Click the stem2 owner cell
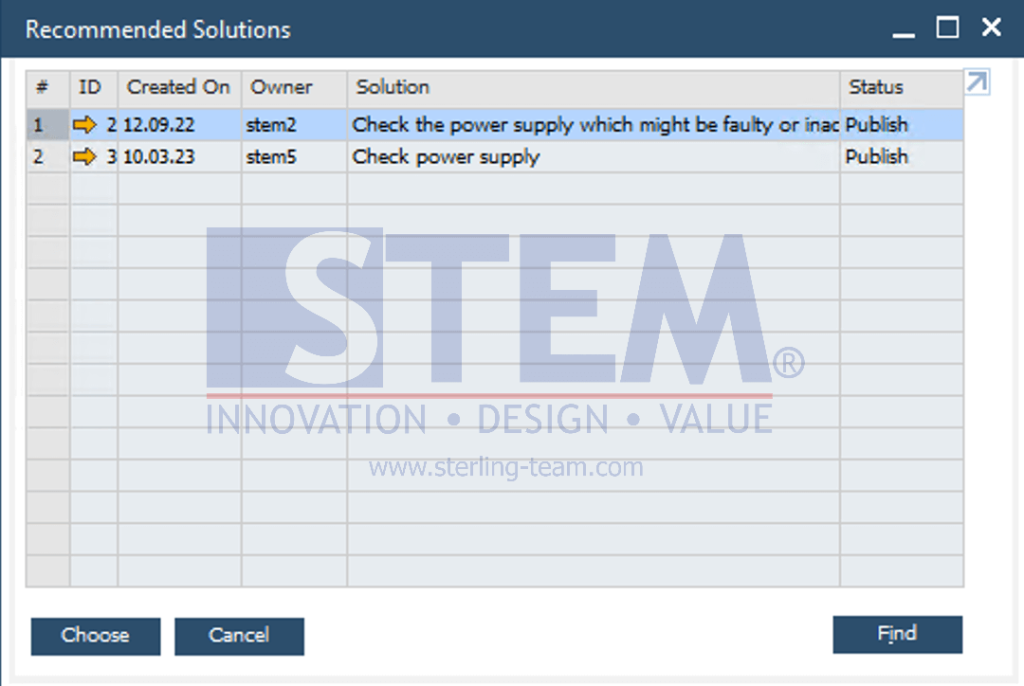 point(272,125)
